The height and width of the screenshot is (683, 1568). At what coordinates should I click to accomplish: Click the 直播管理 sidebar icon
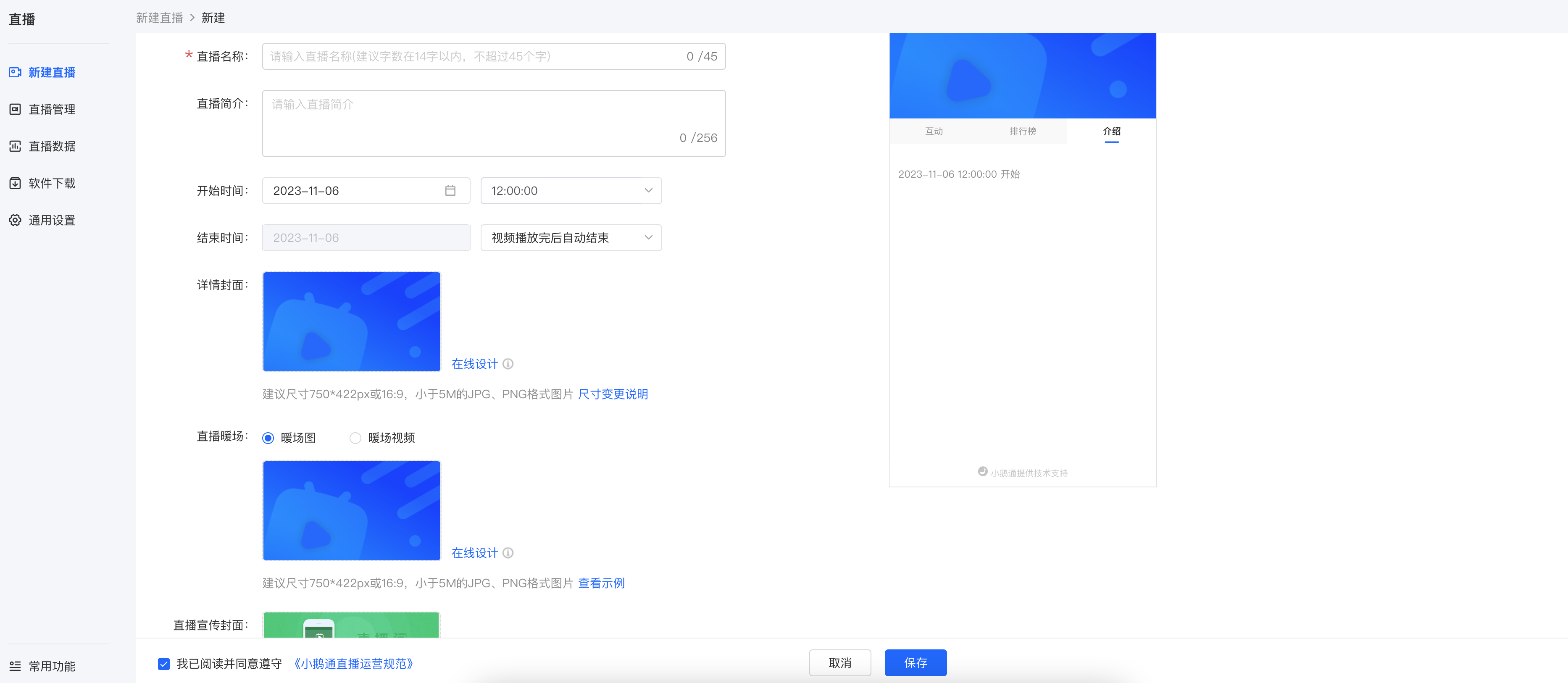click(x=15, y=110)
